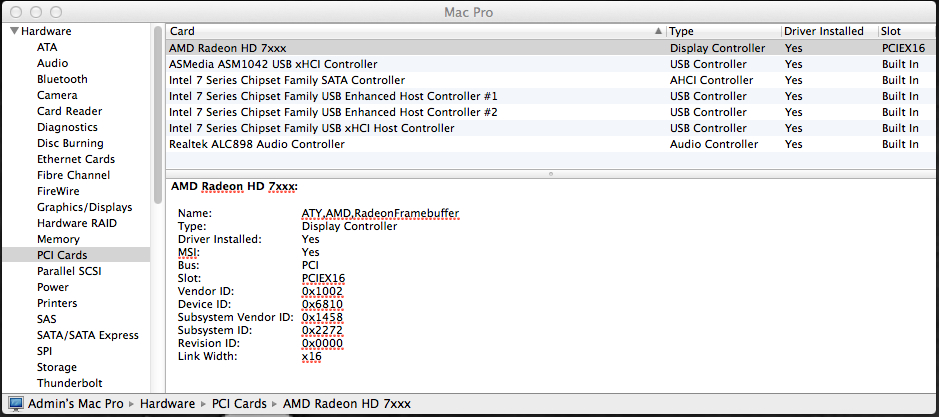The width and height of the screenshot is (939, 417).
Task: Select Ethernet Cards in the sidebar
Action: 76,159
